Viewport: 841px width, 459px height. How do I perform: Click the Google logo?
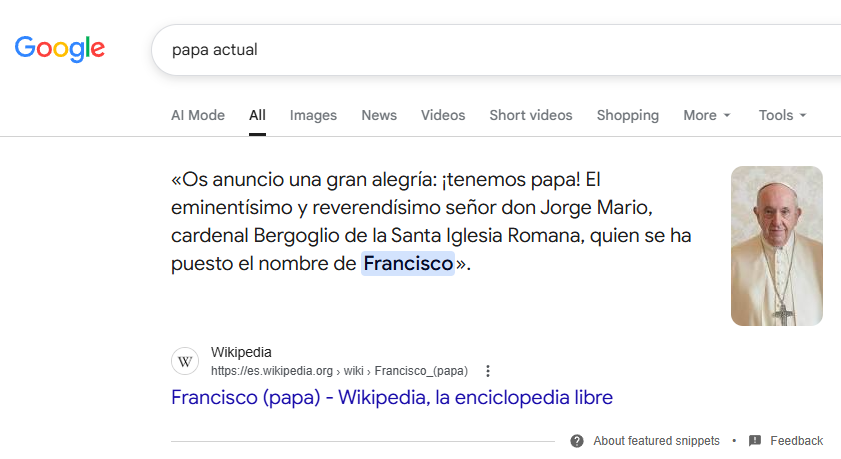click(60, 49)
